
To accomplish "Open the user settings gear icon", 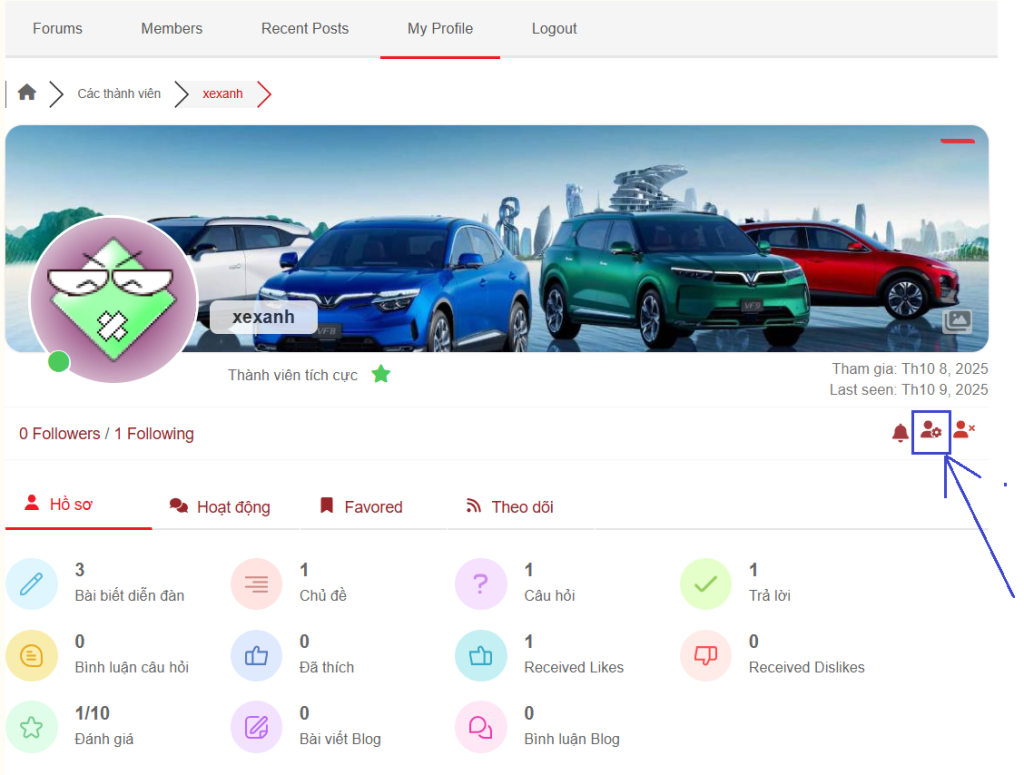I will tap(931, 431).
